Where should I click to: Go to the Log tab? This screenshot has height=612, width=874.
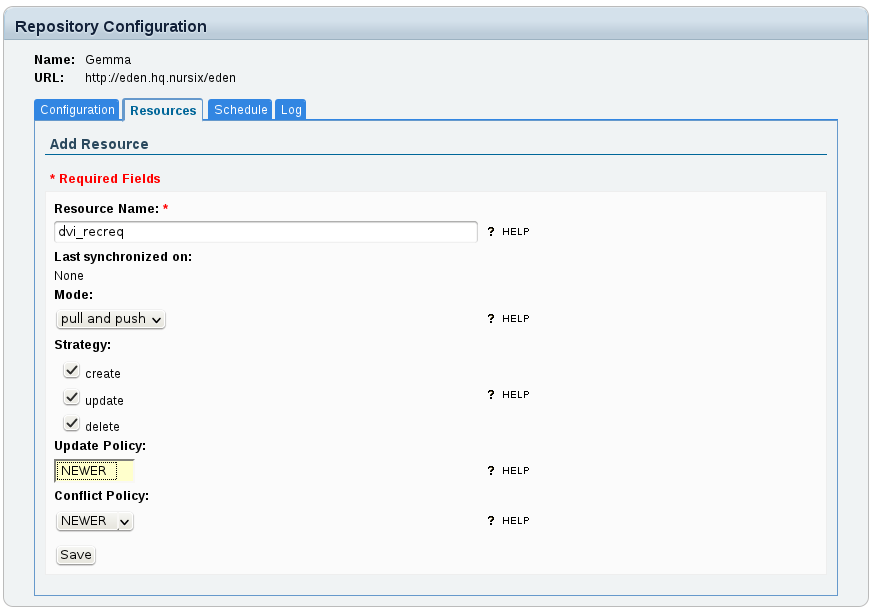click(x=291, y=110)
